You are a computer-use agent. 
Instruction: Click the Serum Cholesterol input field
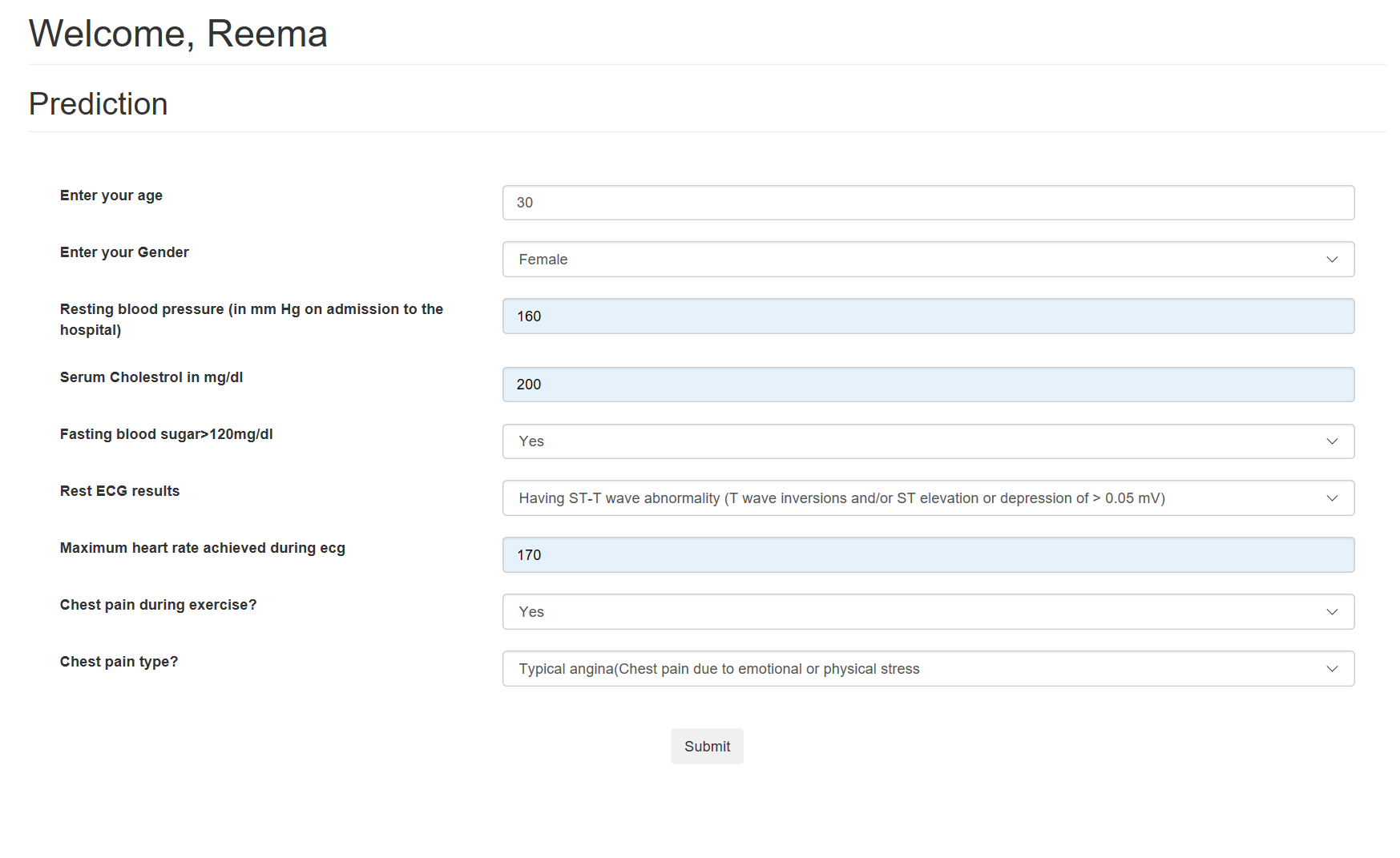(928, 385)
